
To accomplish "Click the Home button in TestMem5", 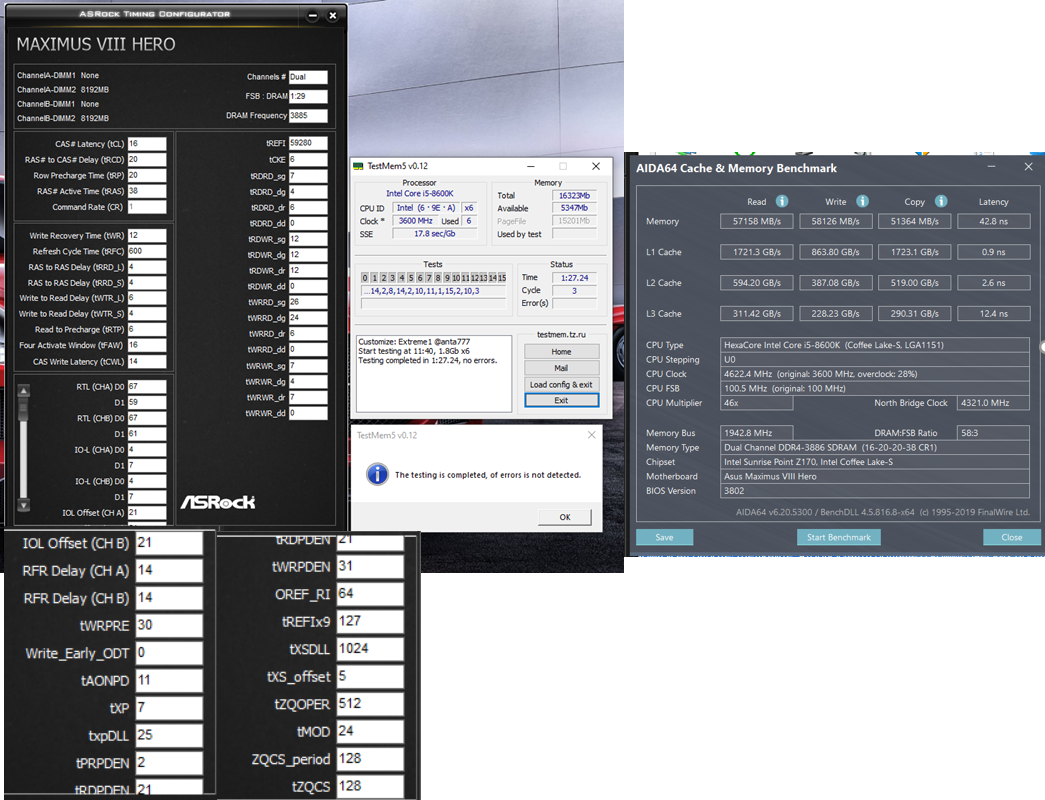I will pos(561,351).
